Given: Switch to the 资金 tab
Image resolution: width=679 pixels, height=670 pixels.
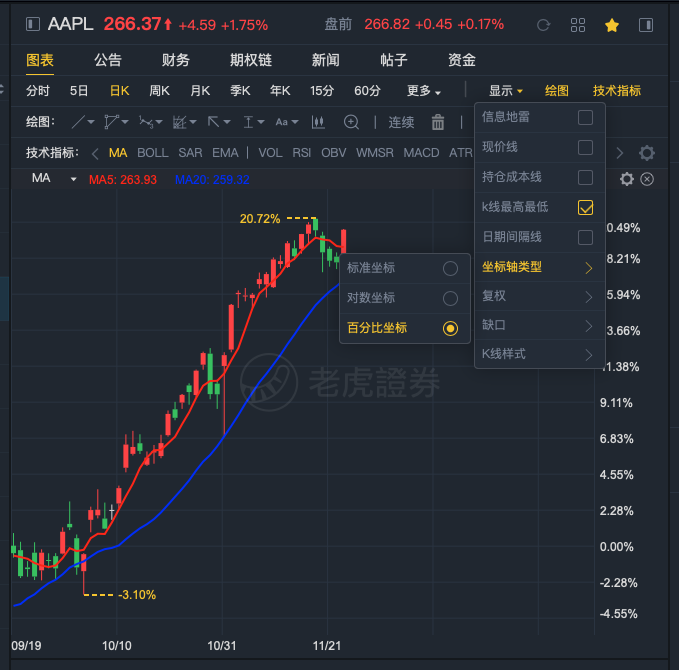Looking at the screenshot, I should click(462, 60).
